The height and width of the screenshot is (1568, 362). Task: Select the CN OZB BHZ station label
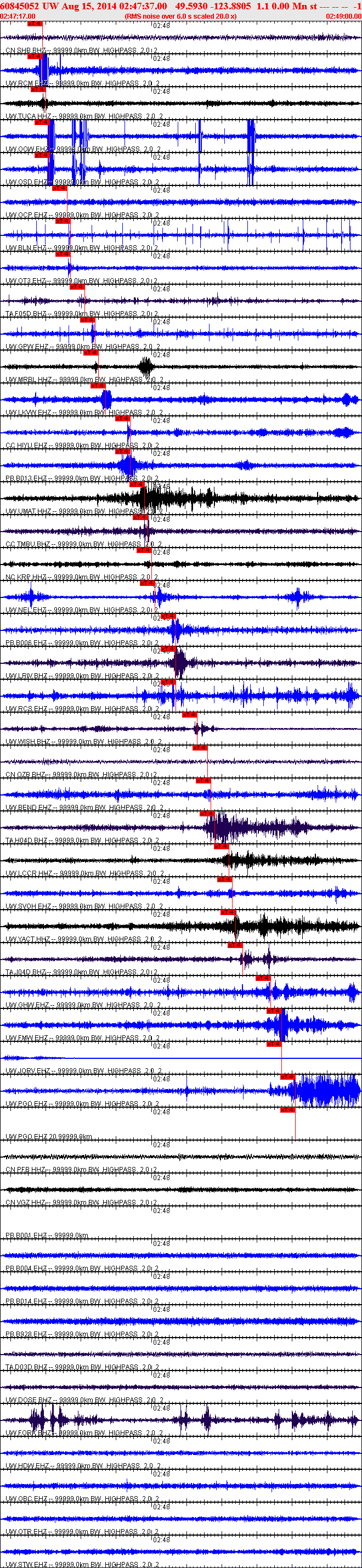pyautogui.click(x=82, y=774)
